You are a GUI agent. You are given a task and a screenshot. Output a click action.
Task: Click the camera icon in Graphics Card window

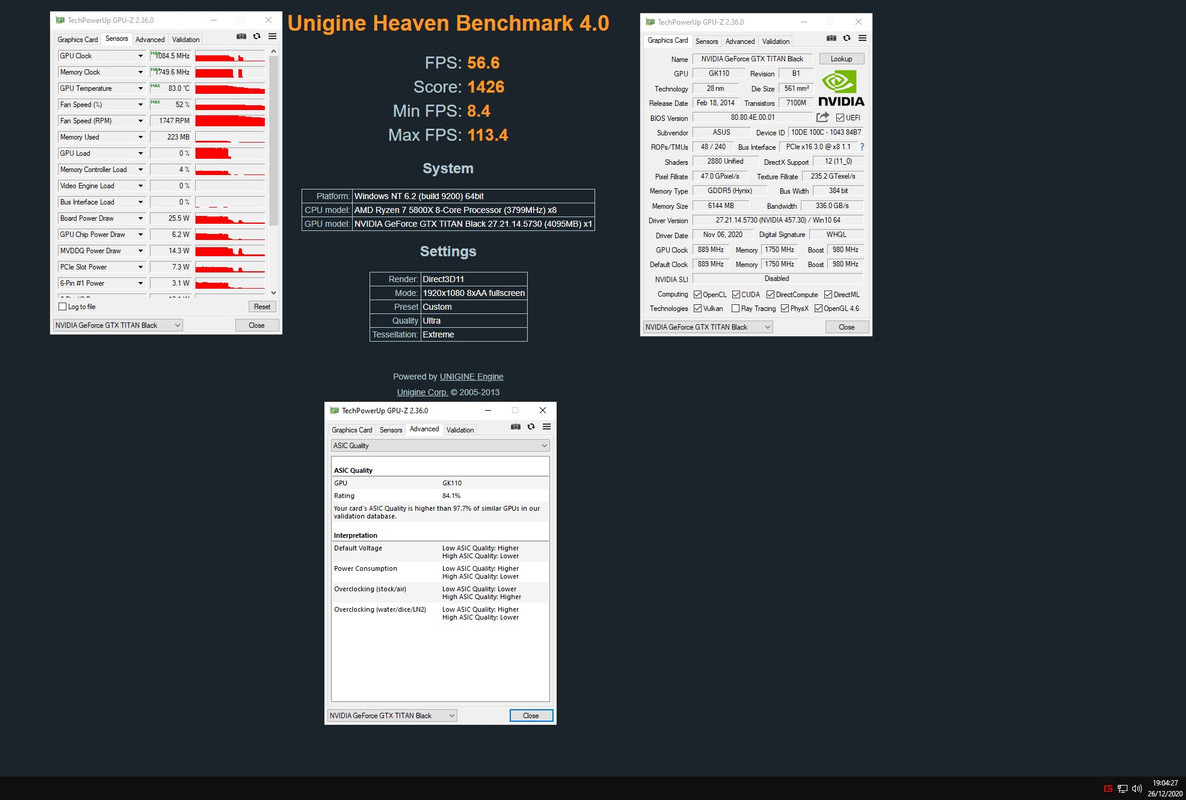tap(831, 38)
